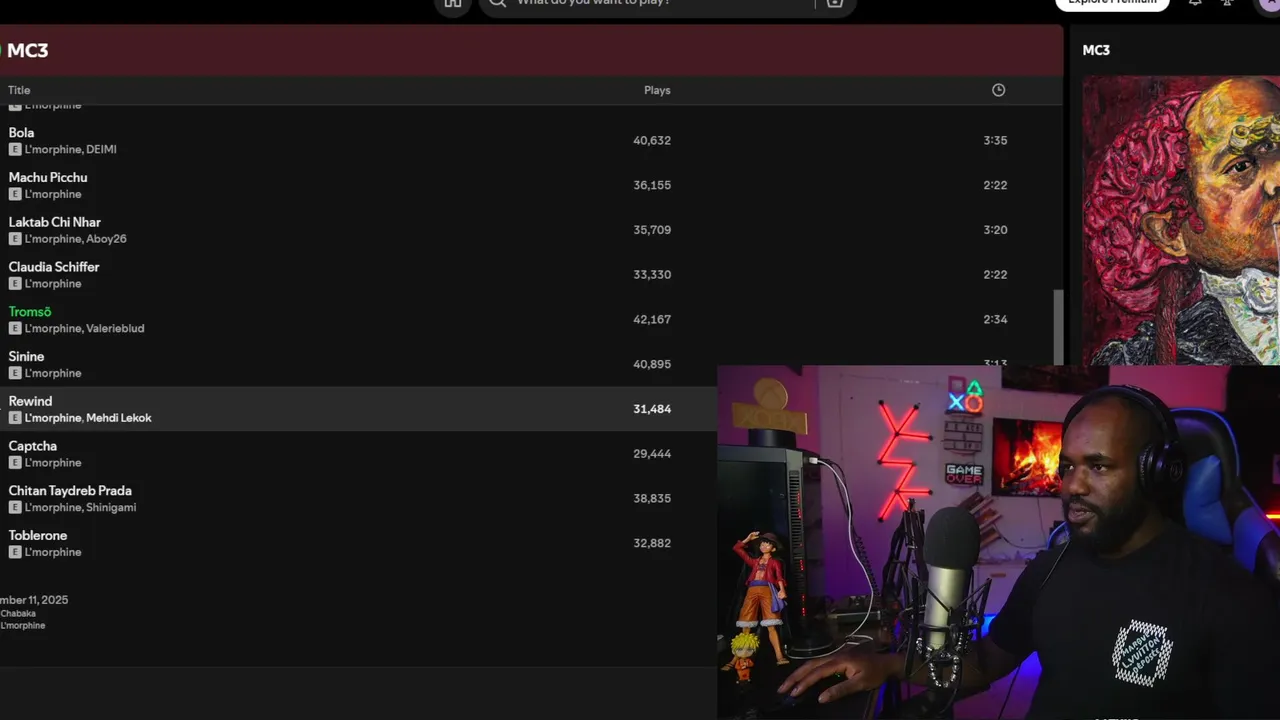Click the 2:34 duration of Tromsö

tap(995, 320)
